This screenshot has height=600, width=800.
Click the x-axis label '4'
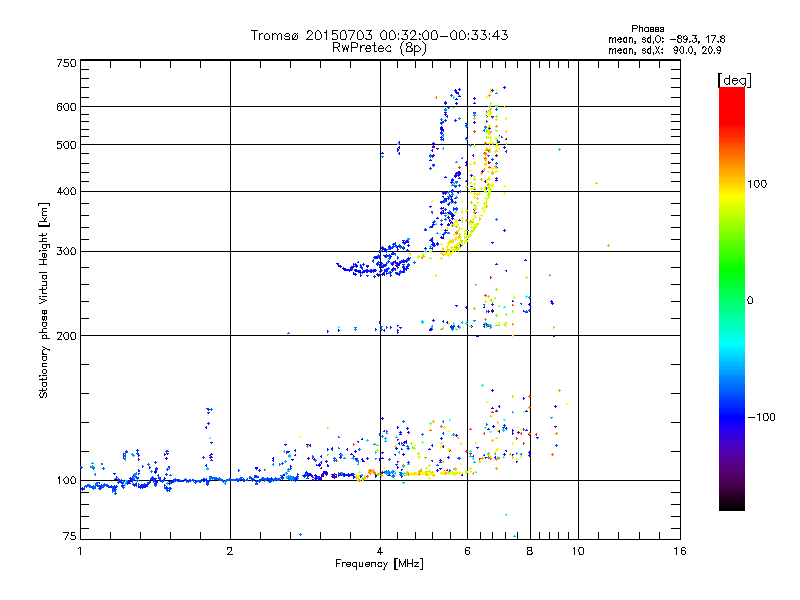coord(380,551)
